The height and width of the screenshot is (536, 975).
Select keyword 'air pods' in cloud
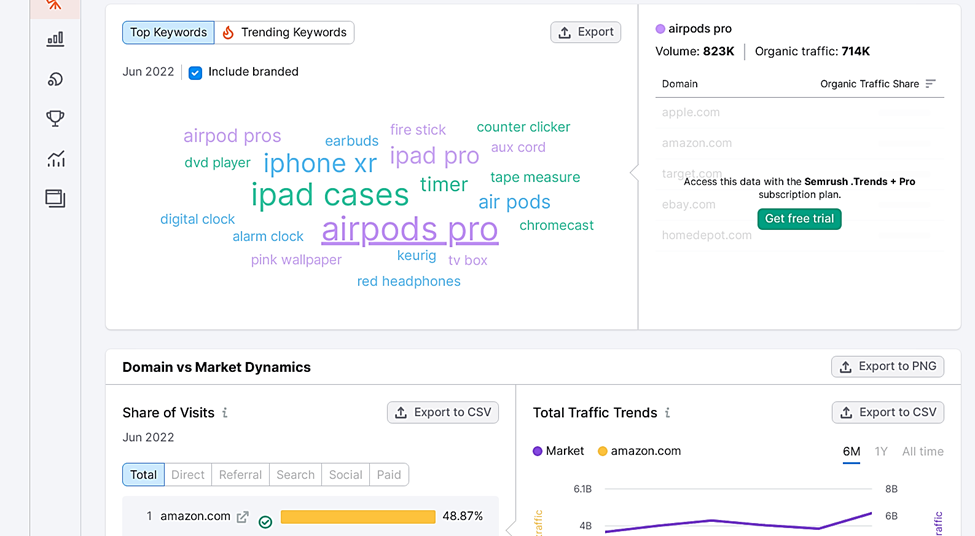[514, 202]
